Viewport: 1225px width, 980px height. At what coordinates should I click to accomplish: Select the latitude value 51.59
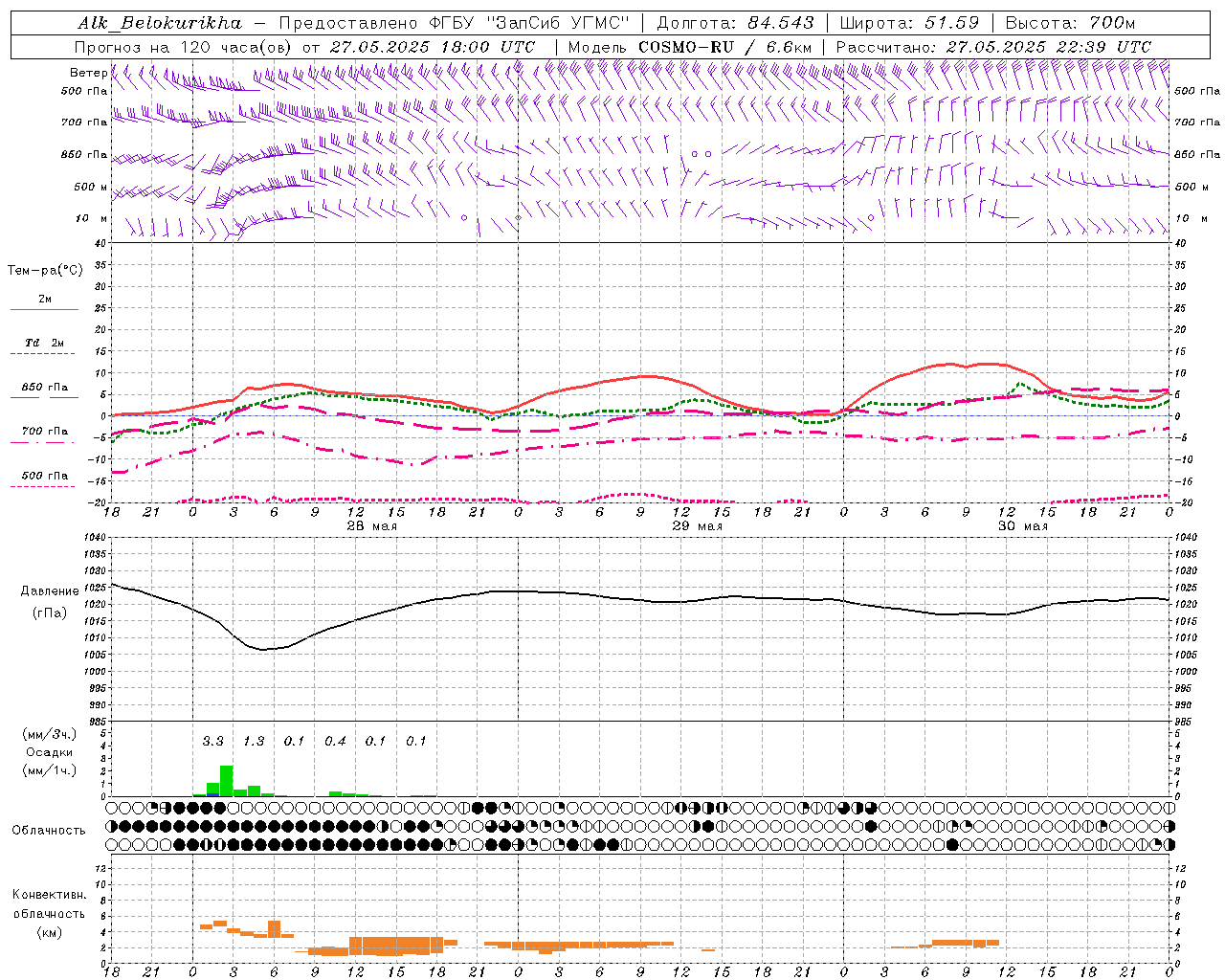951,23
